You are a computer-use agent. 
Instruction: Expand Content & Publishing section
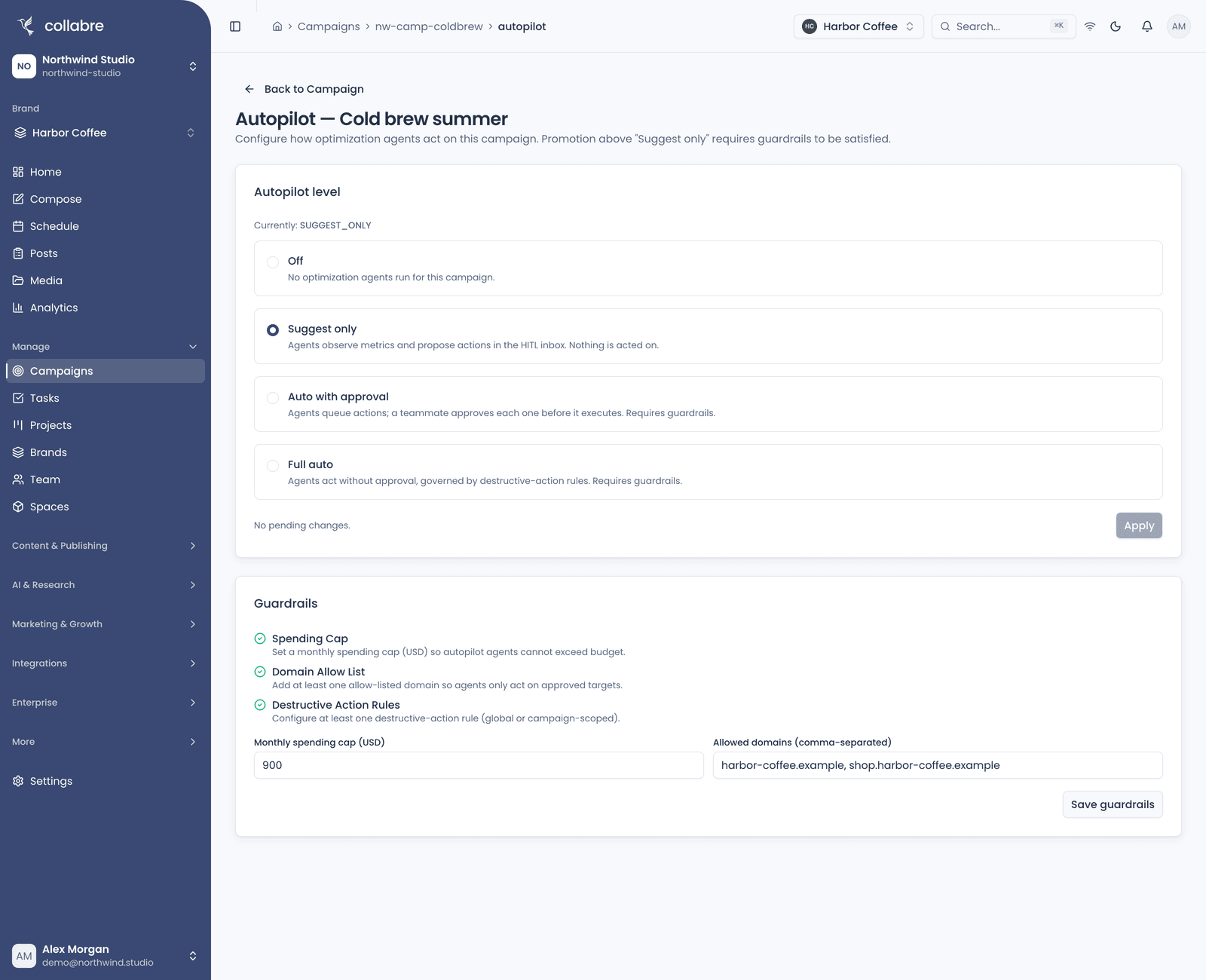(106, 546)
